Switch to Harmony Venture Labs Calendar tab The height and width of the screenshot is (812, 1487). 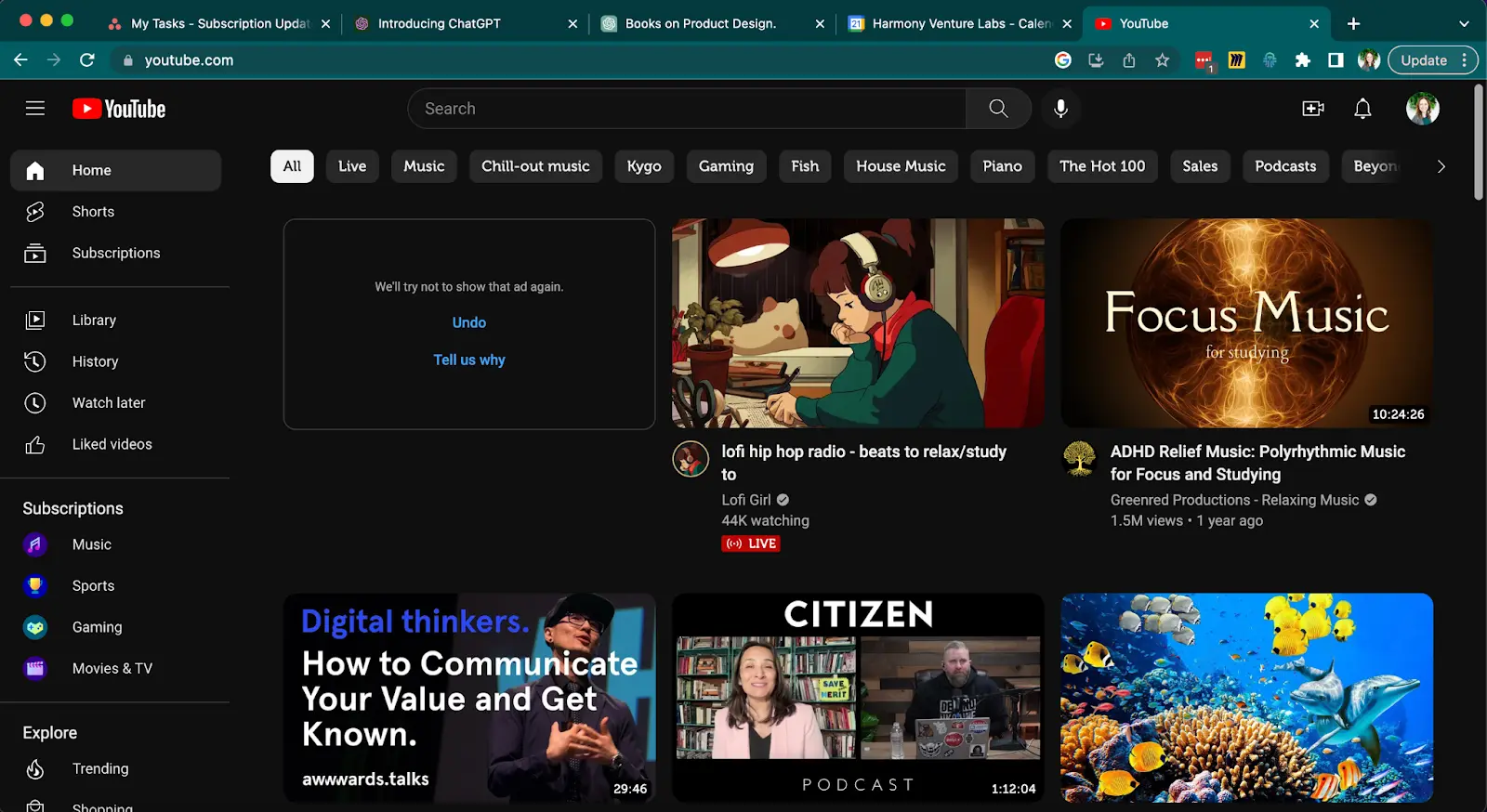959,23
